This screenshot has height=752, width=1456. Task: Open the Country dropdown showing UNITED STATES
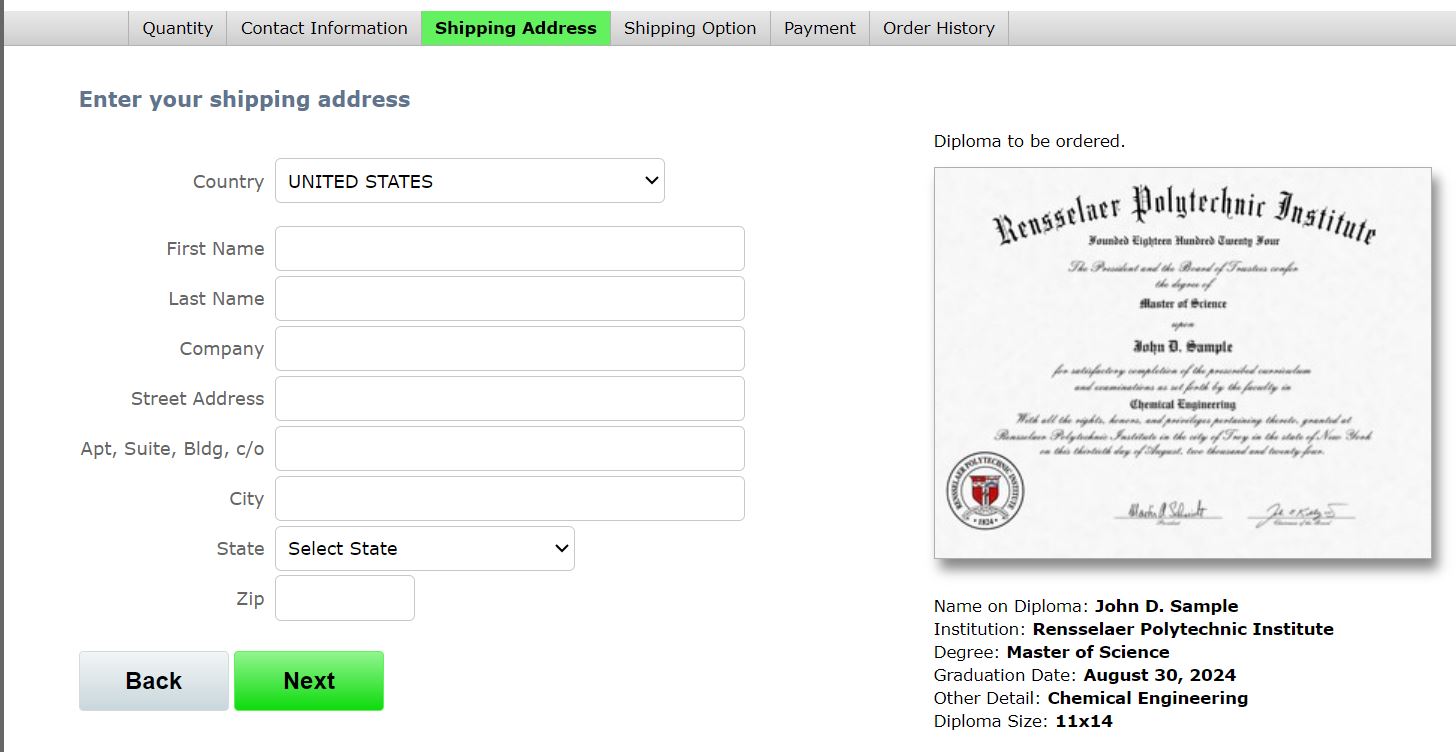[470, 181]
